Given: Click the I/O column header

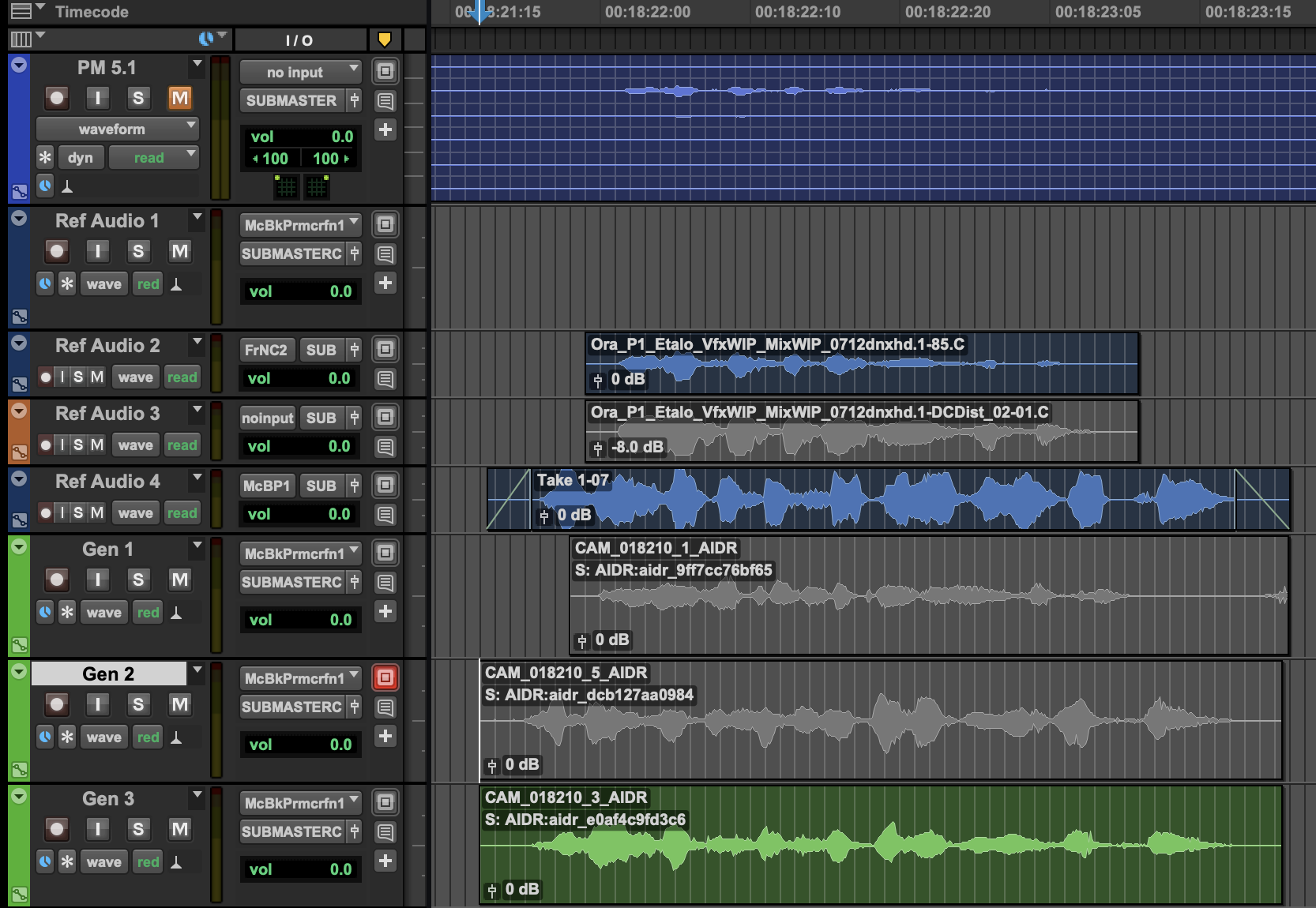Looking at the screenshot, I should [300, 39].
